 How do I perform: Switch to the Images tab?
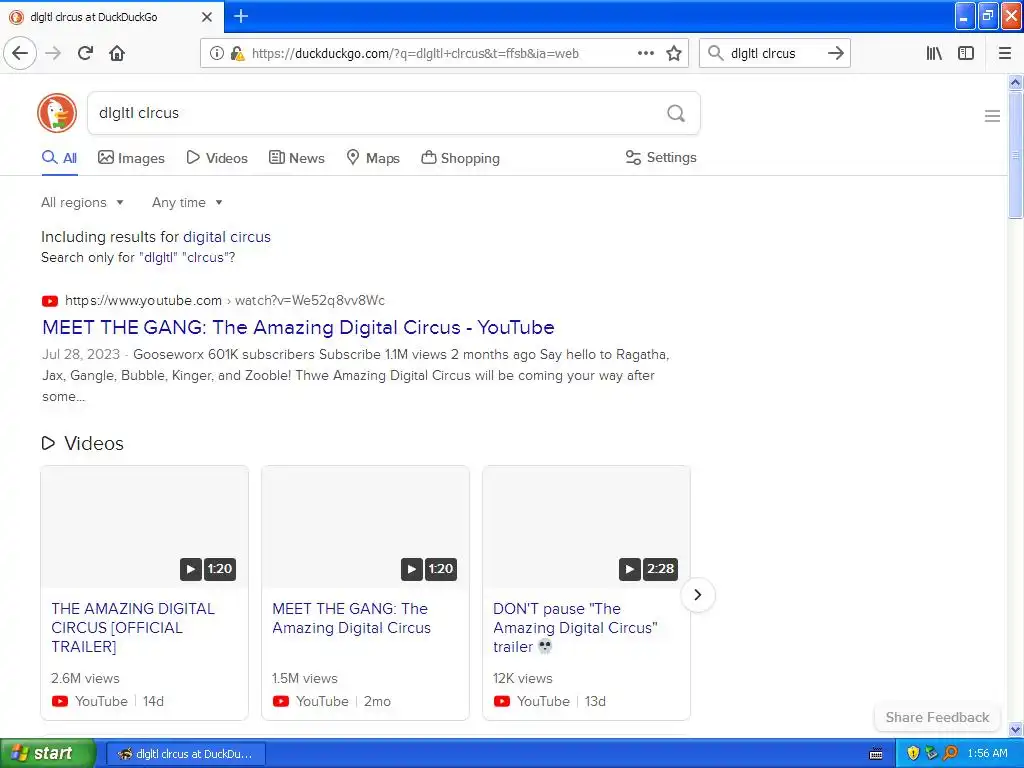click(131, 158)
